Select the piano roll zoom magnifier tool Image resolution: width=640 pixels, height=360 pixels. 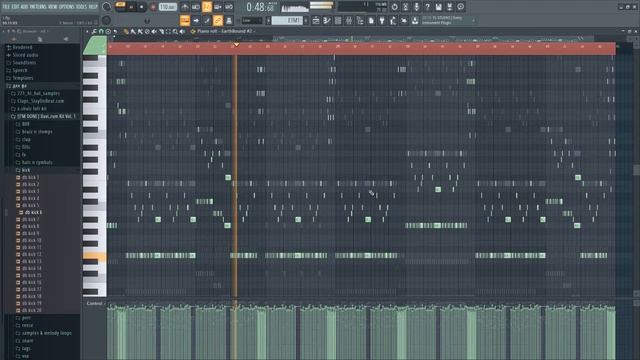(175, 31)
